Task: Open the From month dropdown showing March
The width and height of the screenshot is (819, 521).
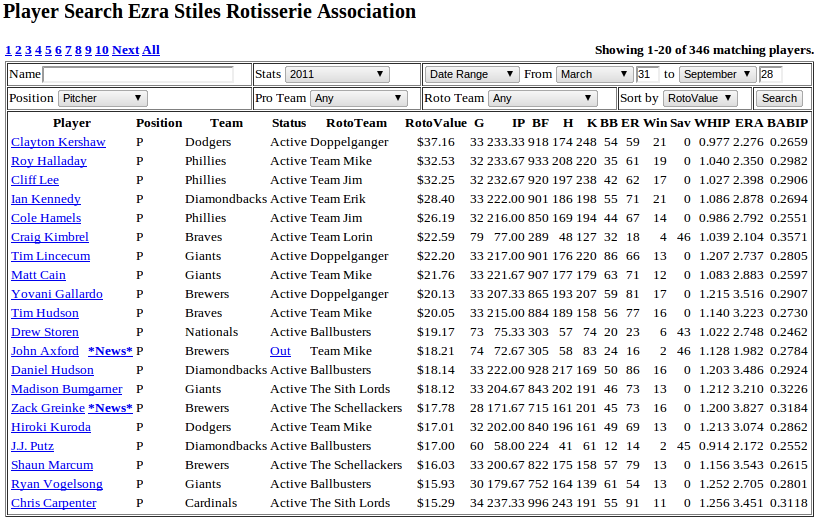Action: click(x=594, y=74)
